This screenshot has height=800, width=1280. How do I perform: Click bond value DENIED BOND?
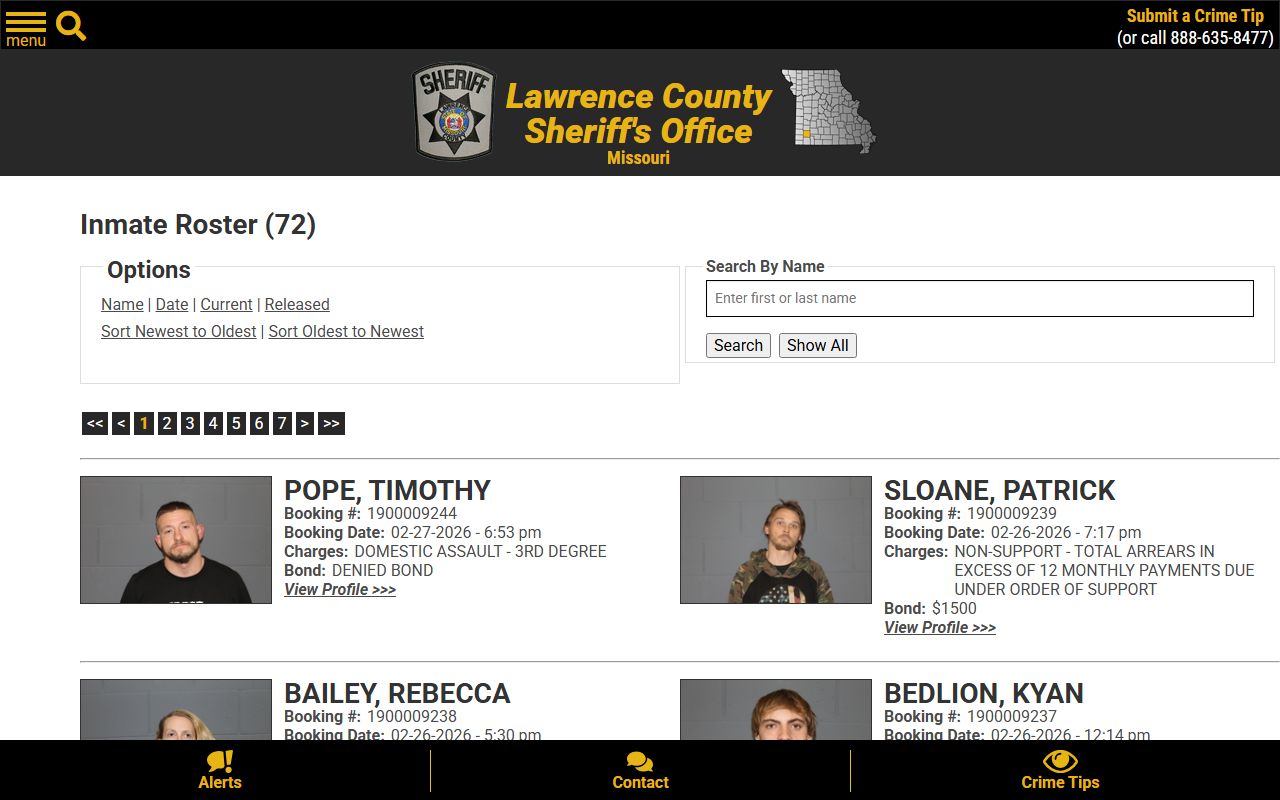(x=382, y=570)
